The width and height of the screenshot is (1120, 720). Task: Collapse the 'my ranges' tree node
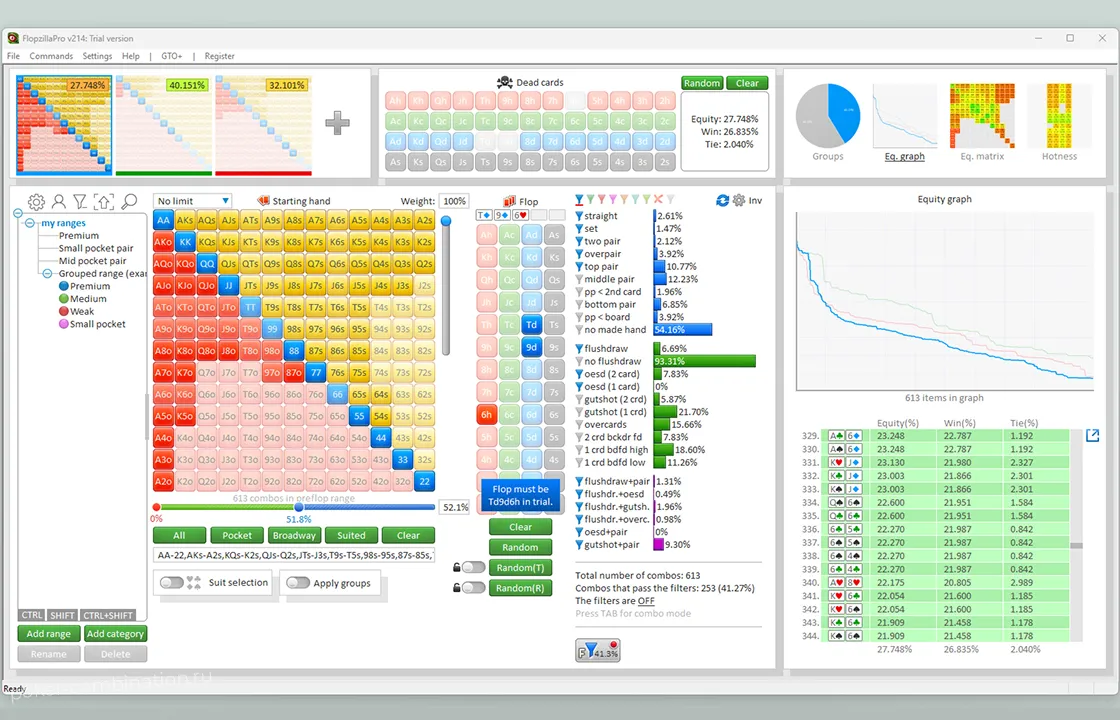pyautogui.click(x=30, y=223)
